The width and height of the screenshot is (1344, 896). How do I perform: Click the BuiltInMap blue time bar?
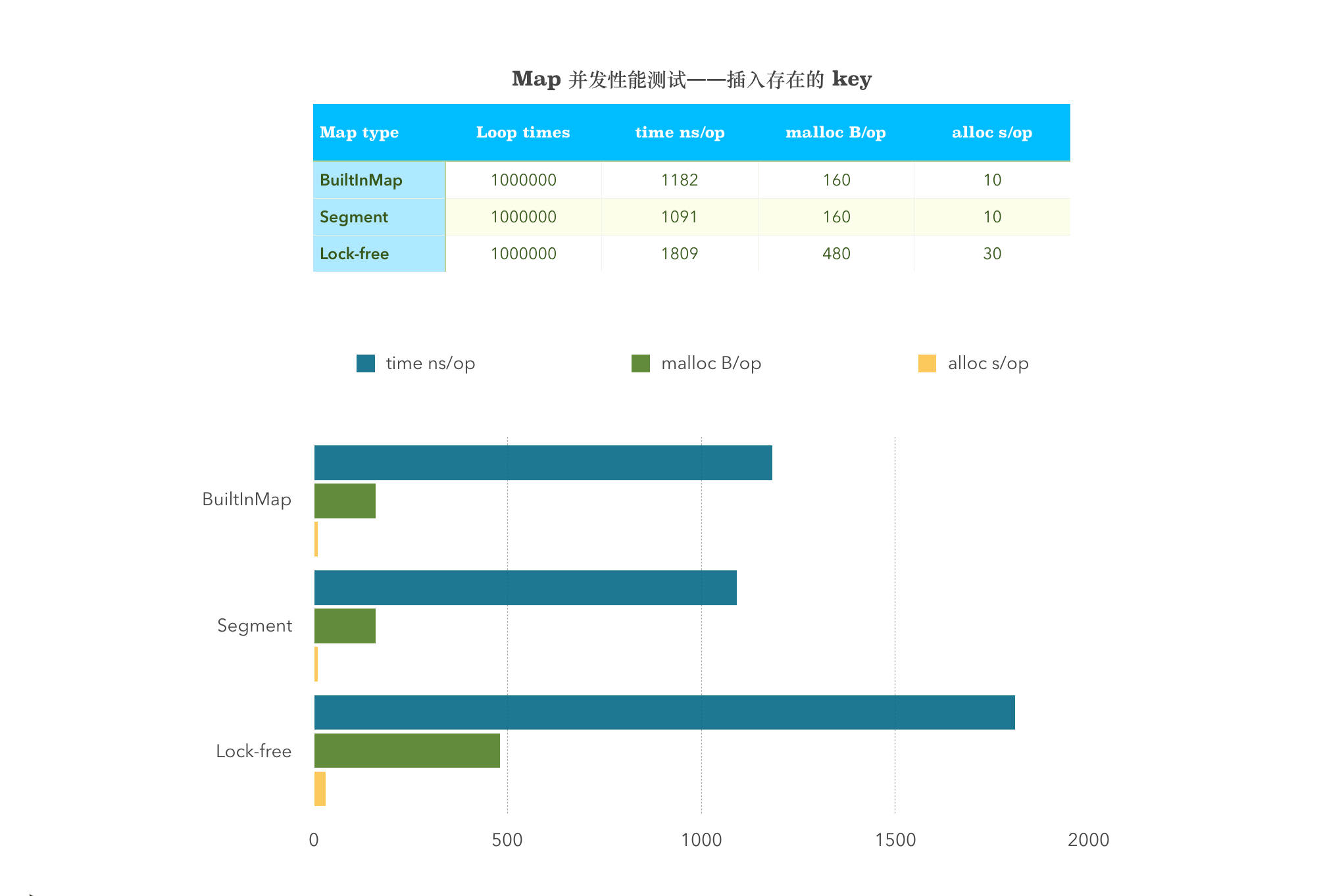543,462
